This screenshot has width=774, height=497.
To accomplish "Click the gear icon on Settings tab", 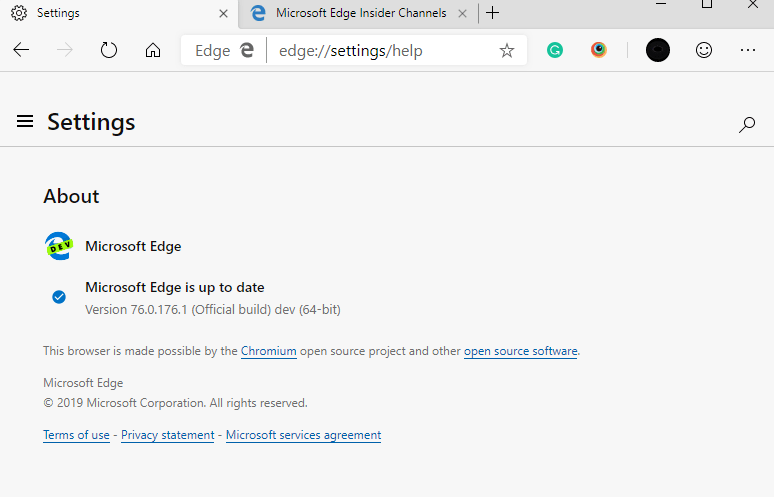I will point(19,13).
